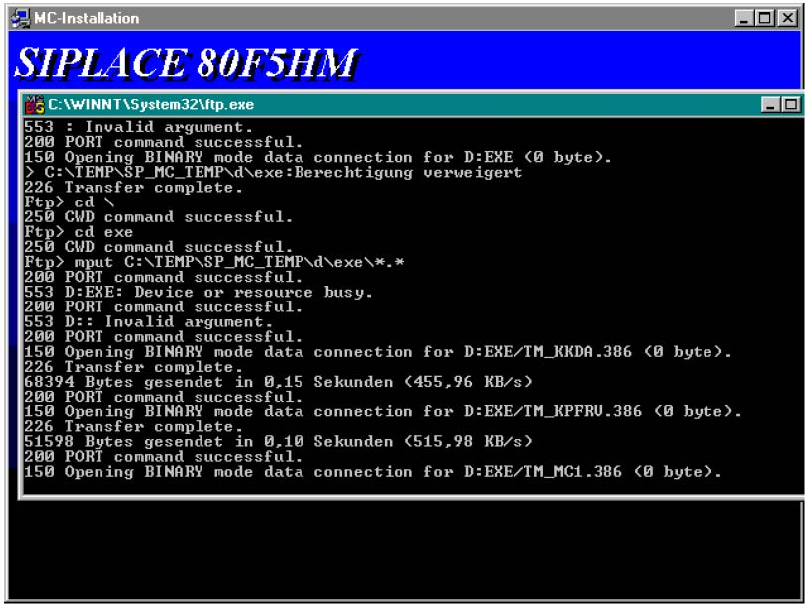The height and width of the screenshot is (604, 805).
Task: Maximize the ftp.exe console window
Action: (791, 105)
